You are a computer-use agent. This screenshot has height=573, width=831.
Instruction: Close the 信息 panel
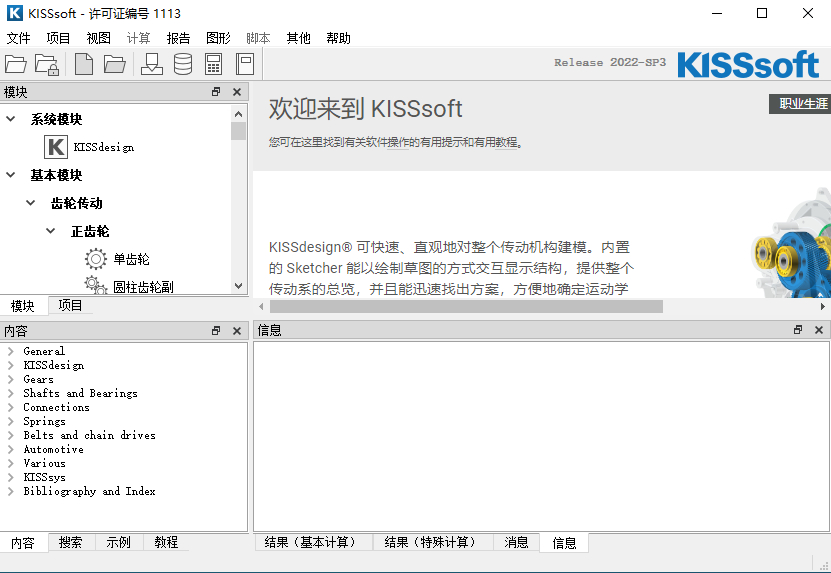click(819, 330)
